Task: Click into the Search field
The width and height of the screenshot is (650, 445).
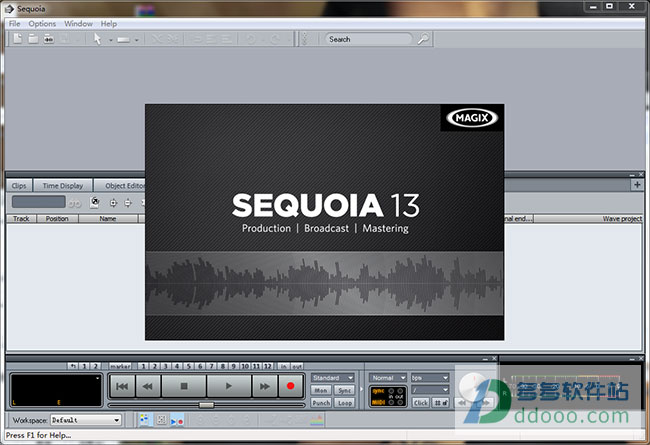Action: point(369,39)
